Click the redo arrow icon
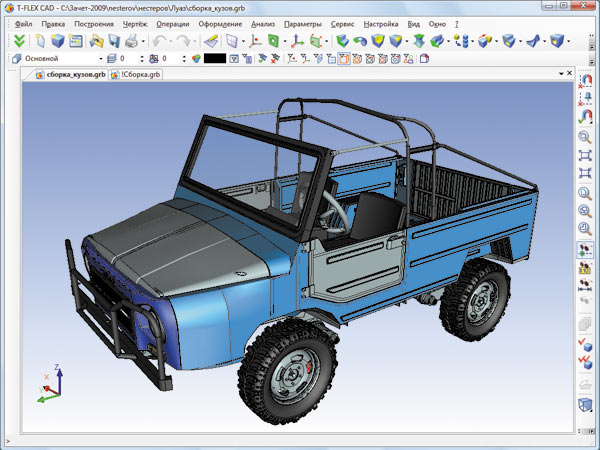This screenshot has height=450, width=600. pyautogui.click(x=183, y=41)
